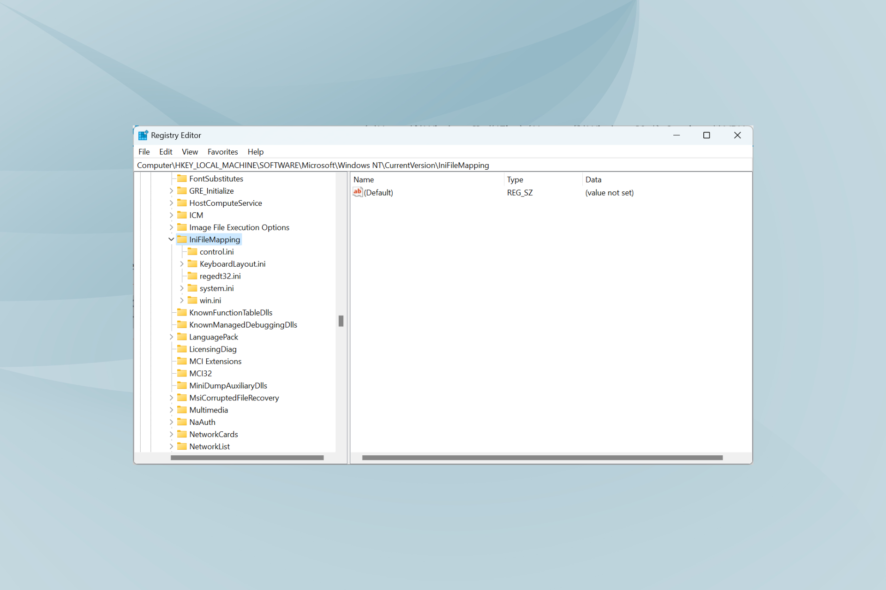Expand the win.ini key

tap(181, 301)
